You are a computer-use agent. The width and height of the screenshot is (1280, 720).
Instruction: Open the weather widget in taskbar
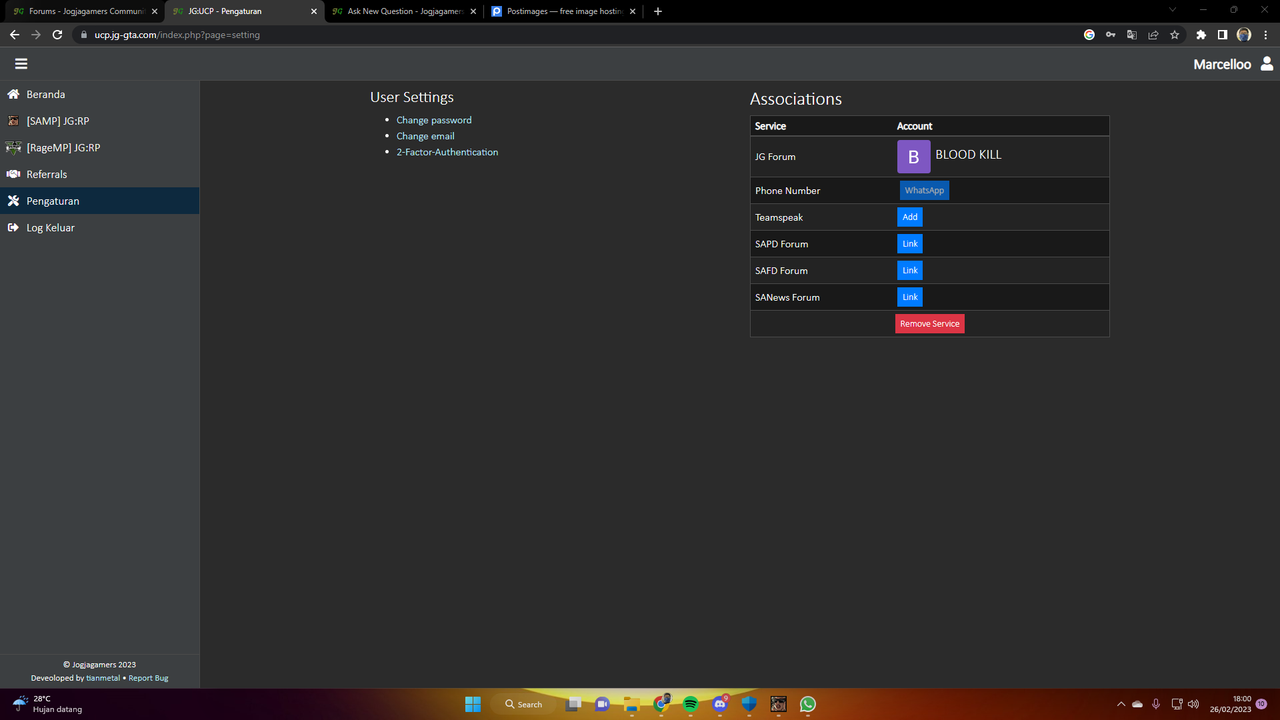pos(48,704)
